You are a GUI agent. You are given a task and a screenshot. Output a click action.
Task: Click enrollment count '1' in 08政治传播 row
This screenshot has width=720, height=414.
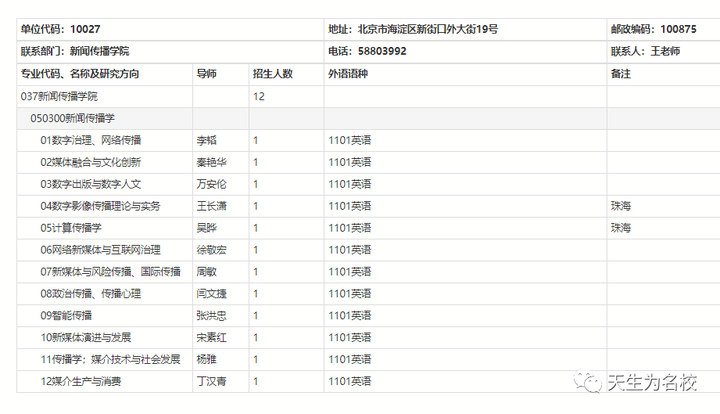click(256, 294)
